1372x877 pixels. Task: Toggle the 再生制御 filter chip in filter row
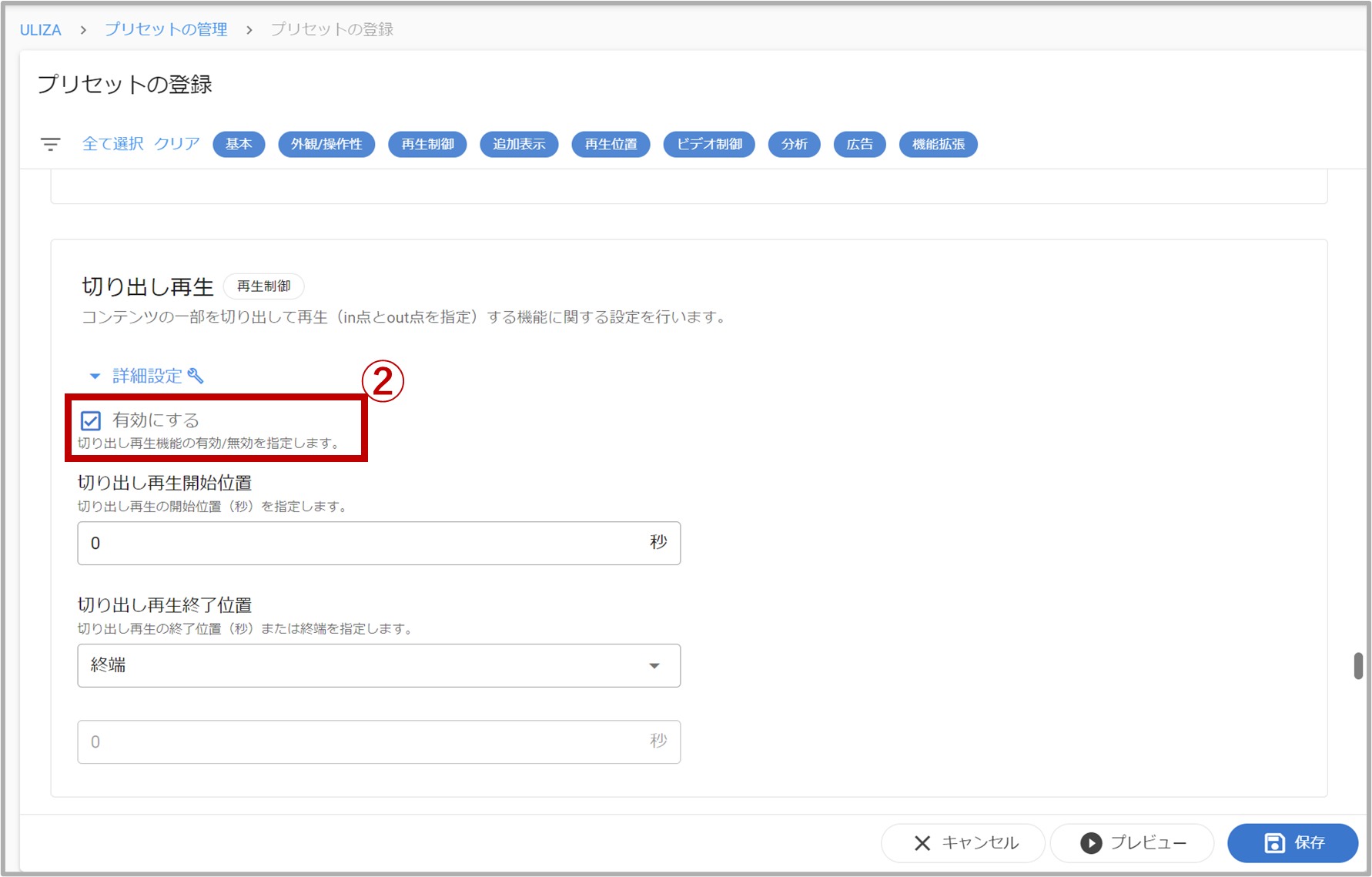coord(427,144)
